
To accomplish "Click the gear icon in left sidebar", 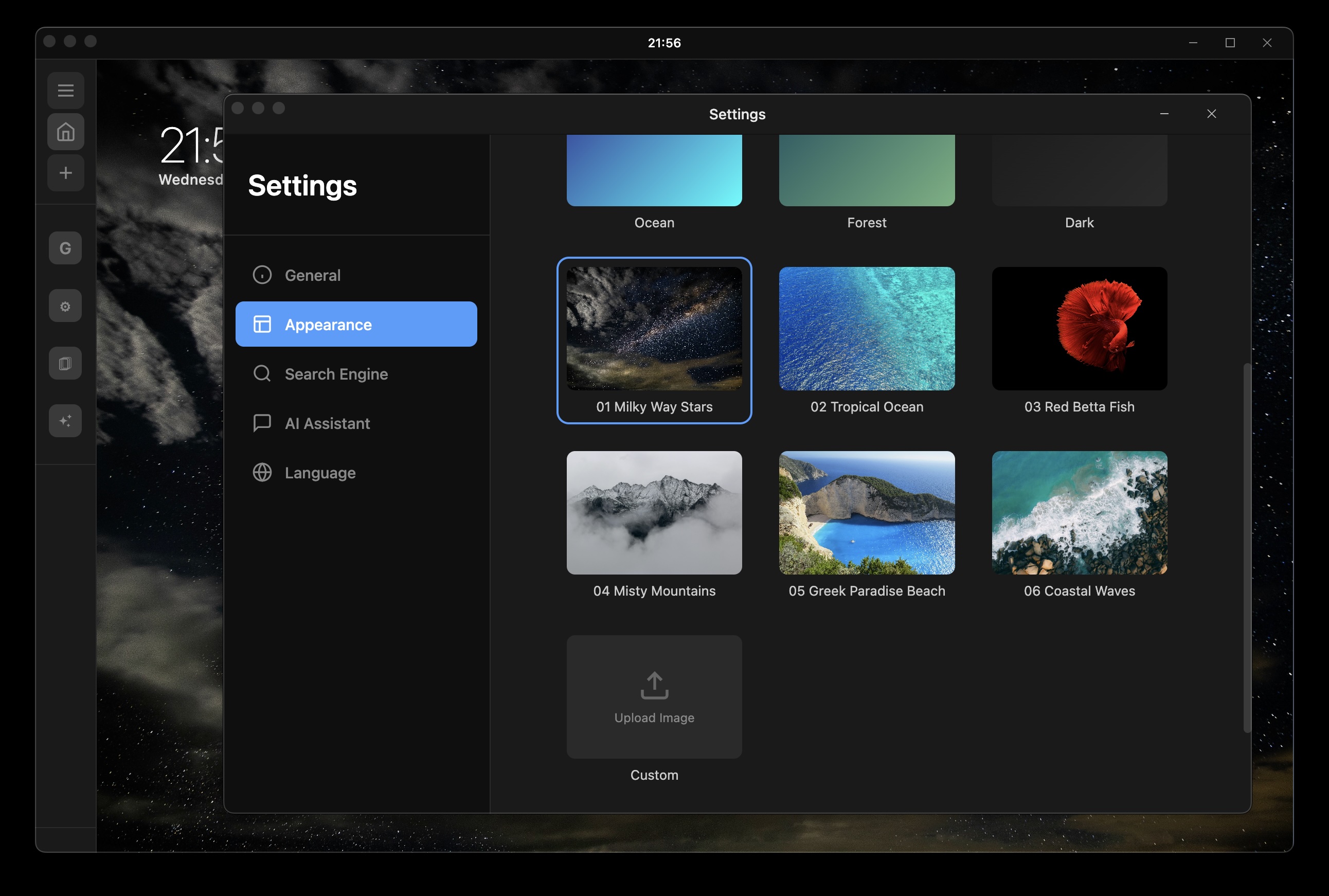I will pos(65,306).
